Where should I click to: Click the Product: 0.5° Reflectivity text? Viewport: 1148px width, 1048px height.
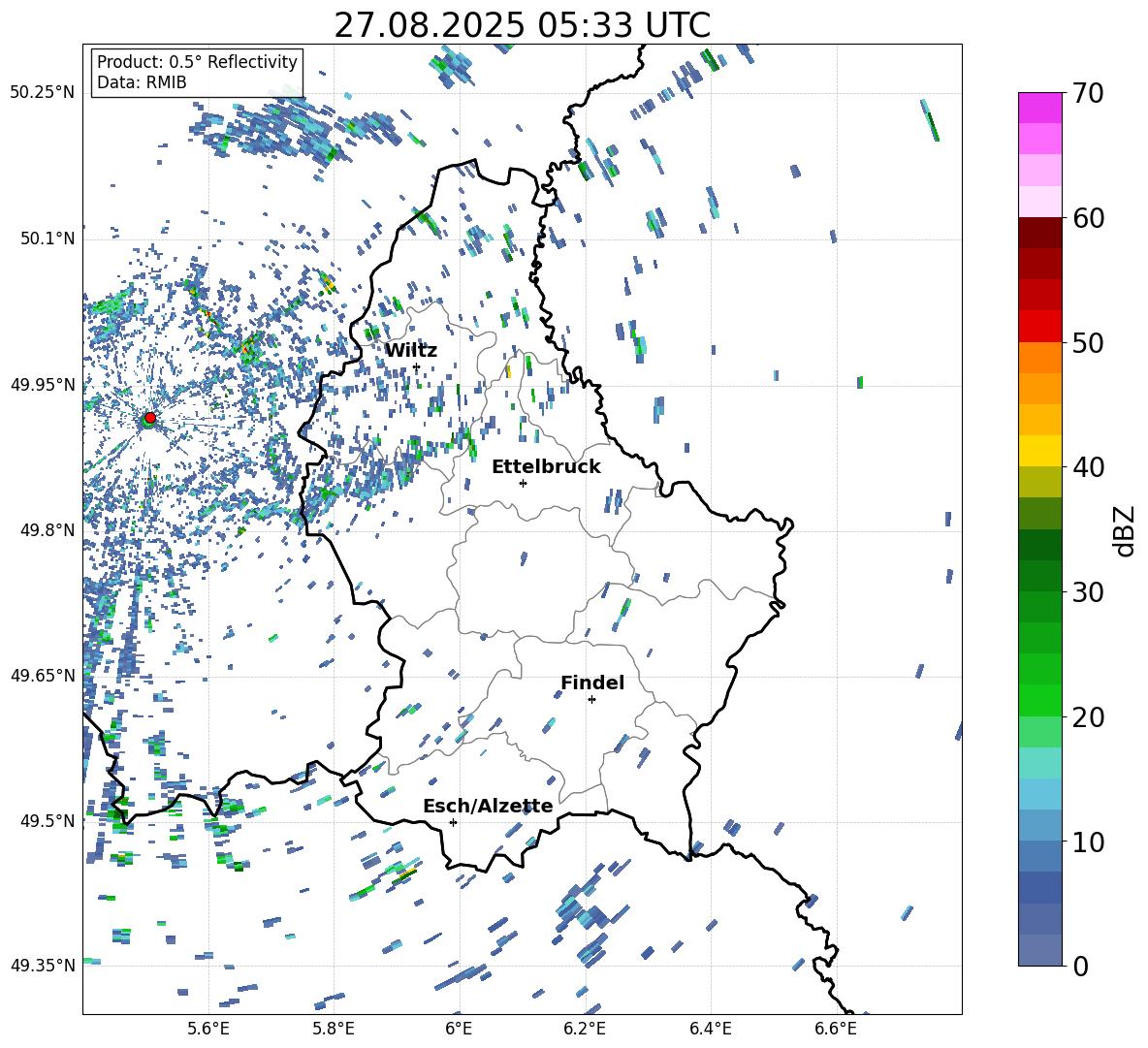[197, 61]
